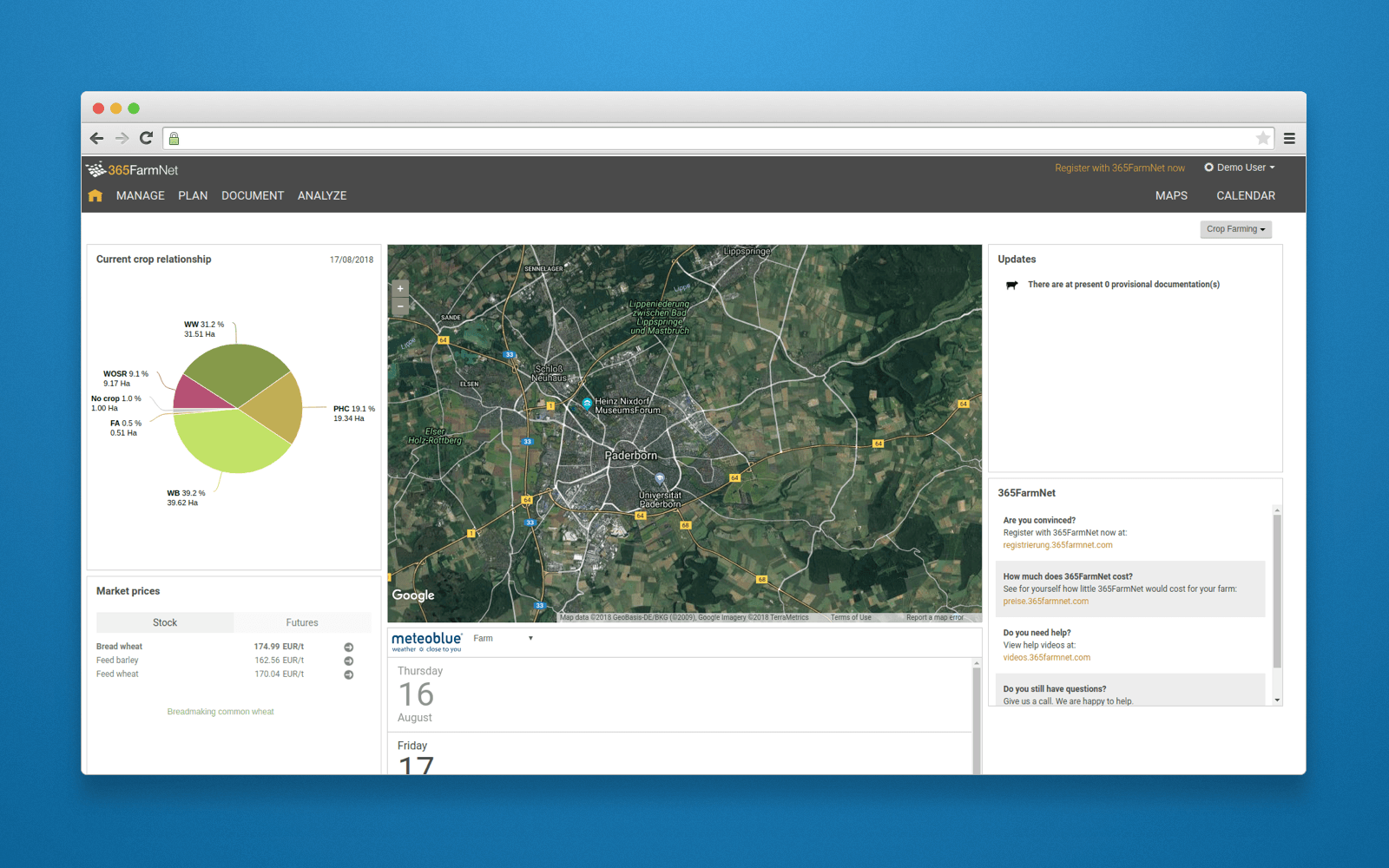This screenshot has width=1389, height=868.
Task: Click the Terms of Use map link
Action: click(851, 617)
